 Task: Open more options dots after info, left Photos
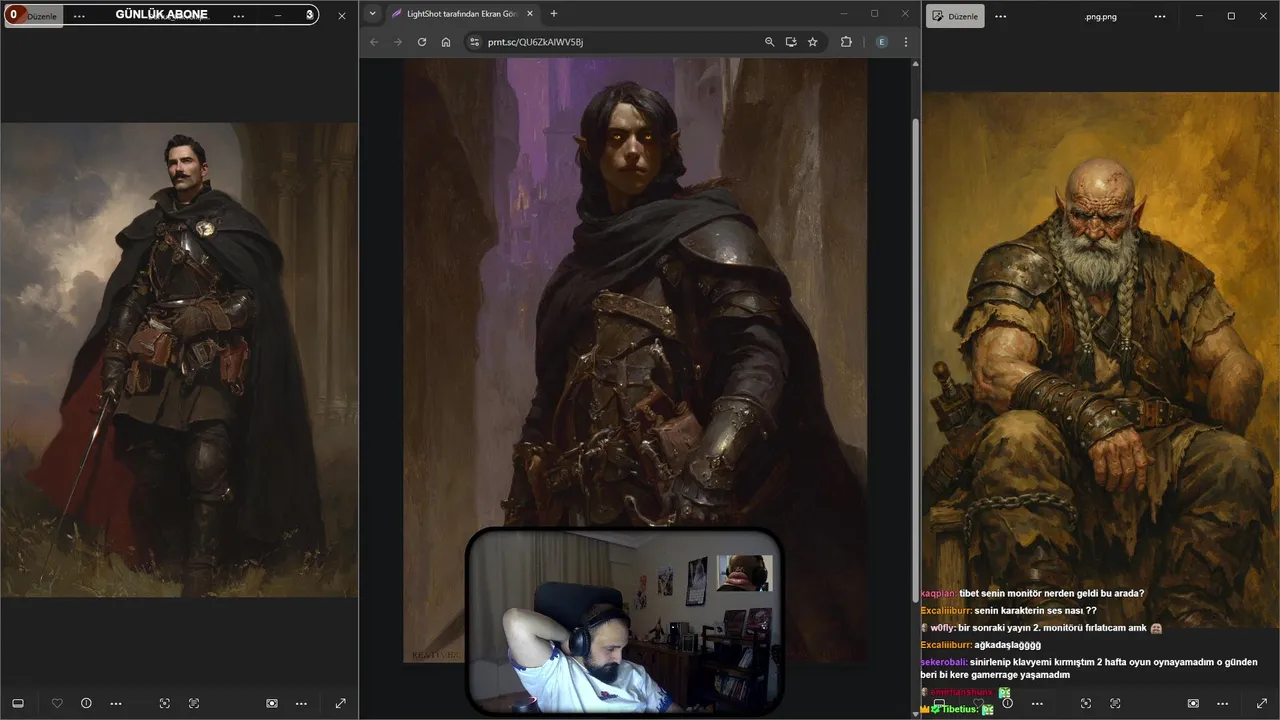point(116,703)
